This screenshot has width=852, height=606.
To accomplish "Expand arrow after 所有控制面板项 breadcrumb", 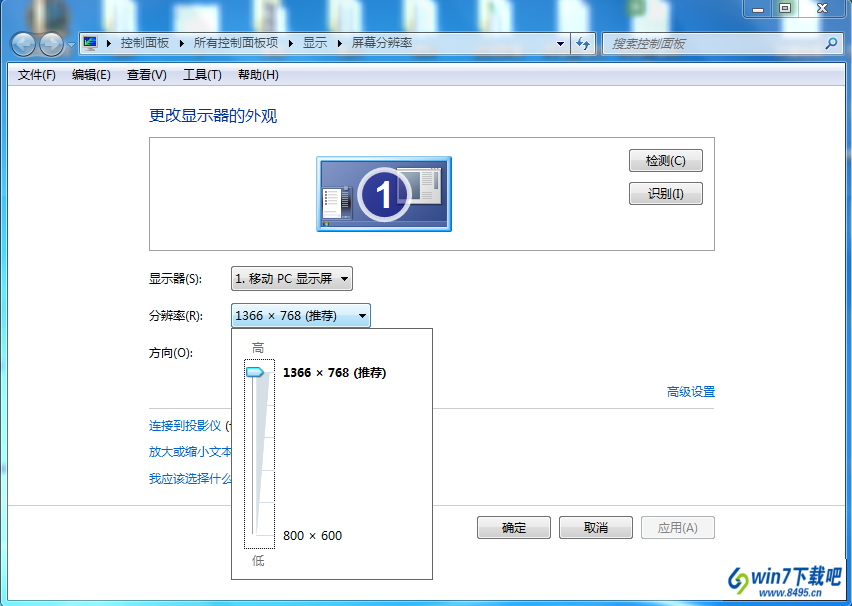I will pyautogui.click(x=291, y=43).
